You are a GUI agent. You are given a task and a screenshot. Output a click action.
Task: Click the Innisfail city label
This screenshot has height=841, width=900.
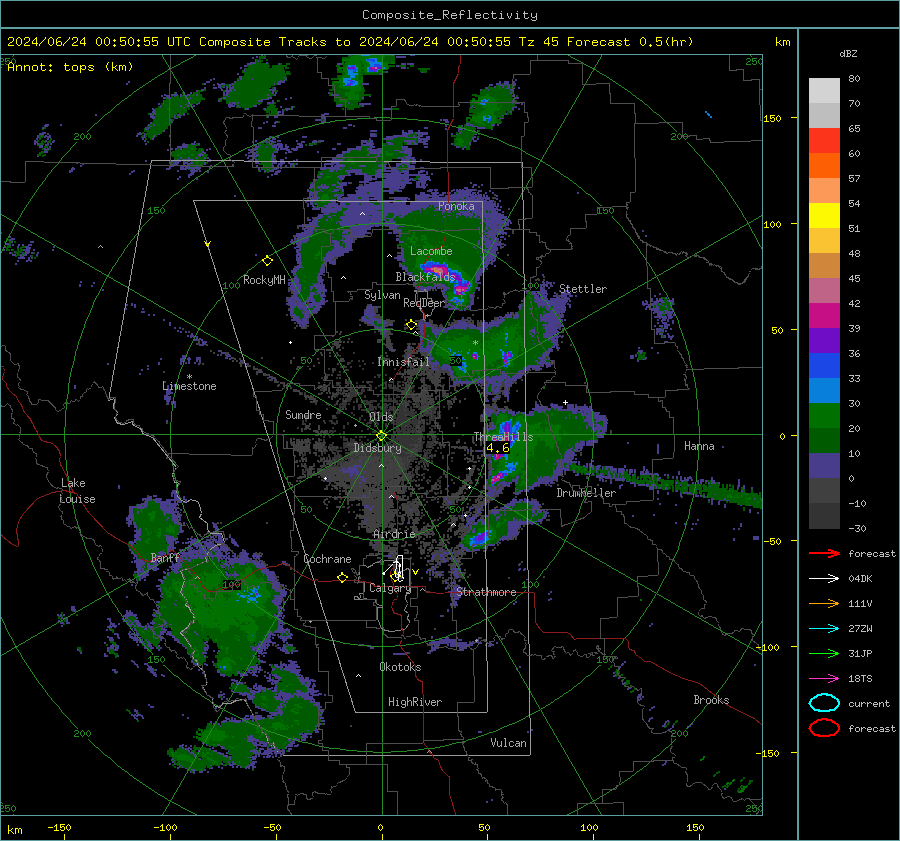click(403, 362)
